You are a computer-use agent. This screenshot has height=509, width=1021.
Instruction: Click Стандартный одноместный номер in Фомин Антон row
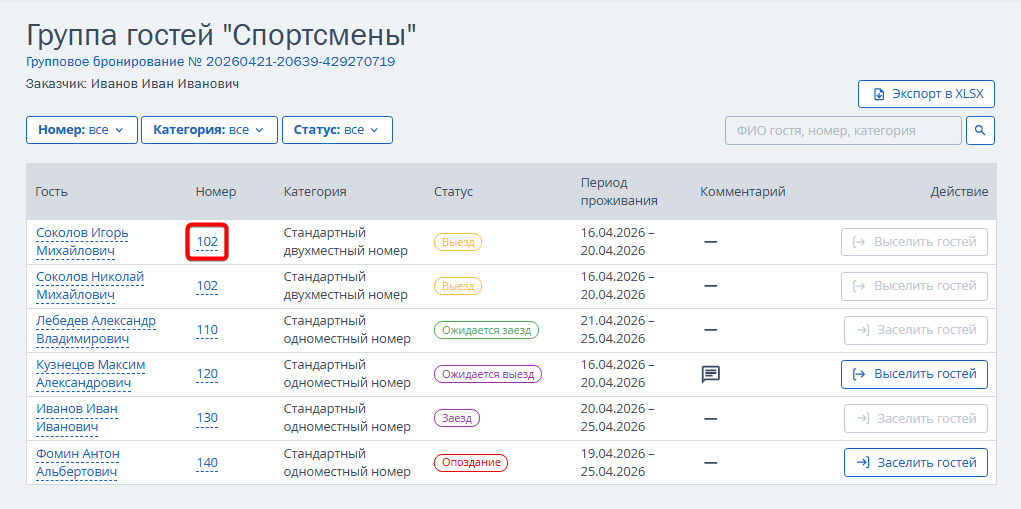(347, 462)
